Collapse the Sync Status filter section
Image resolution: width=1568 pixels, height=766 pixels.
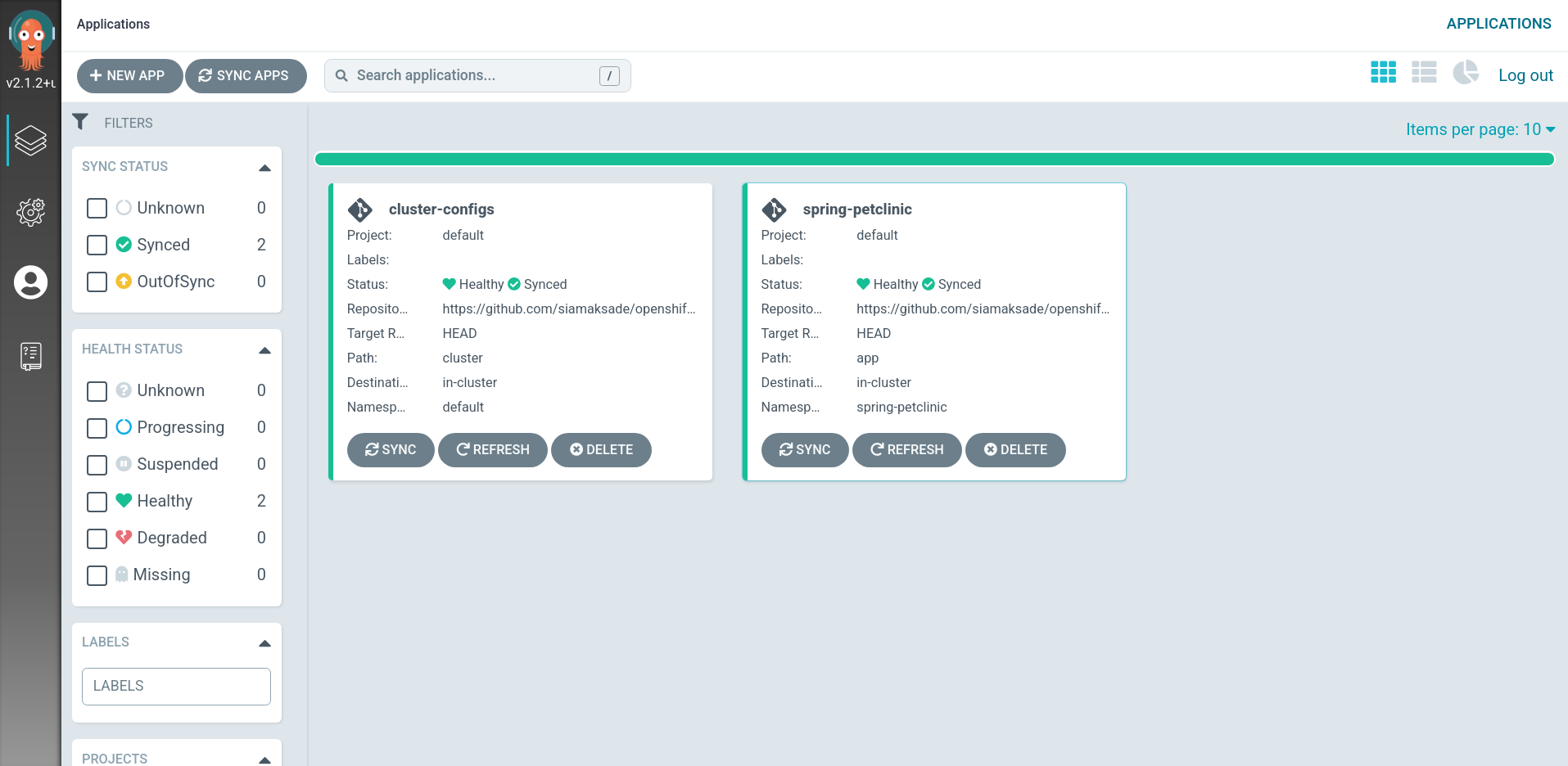(x=264, y=168)
